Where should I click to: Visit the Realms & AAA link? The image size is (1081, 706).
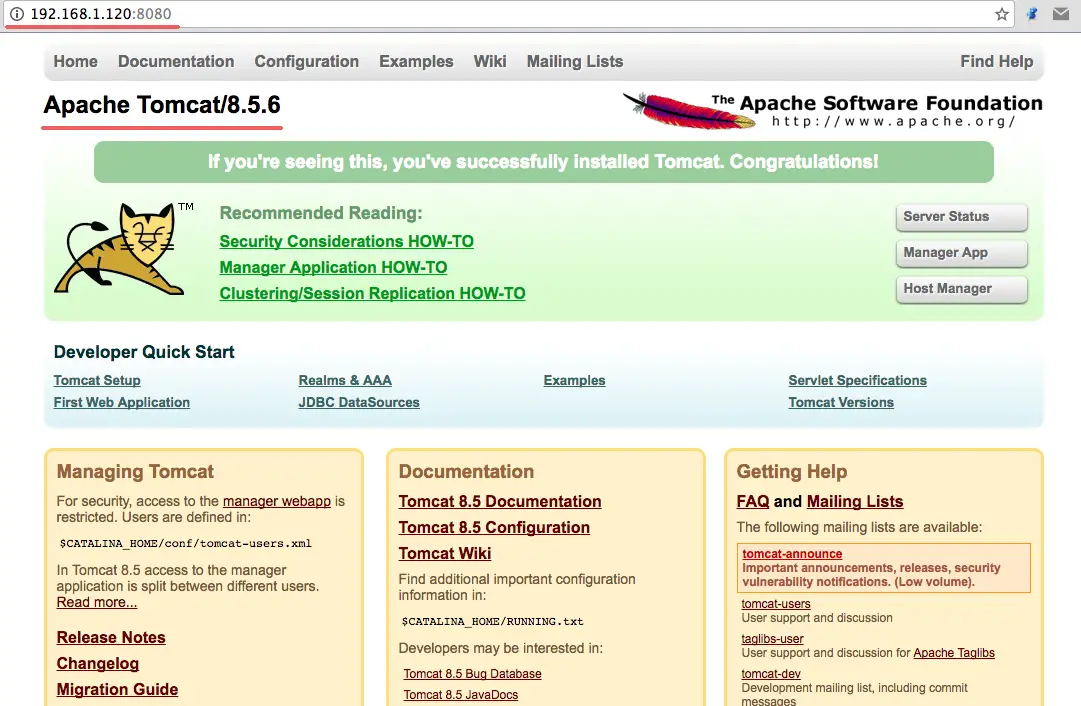point(345,381)
